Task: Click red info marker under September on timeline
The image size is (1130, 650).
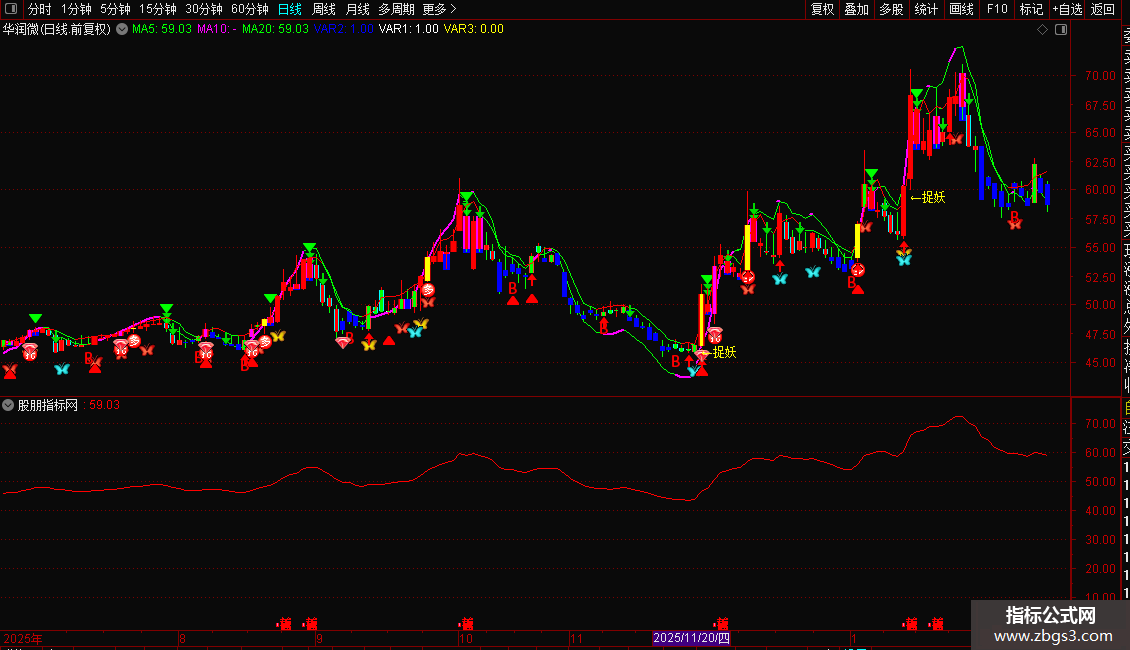Action: 311,623
